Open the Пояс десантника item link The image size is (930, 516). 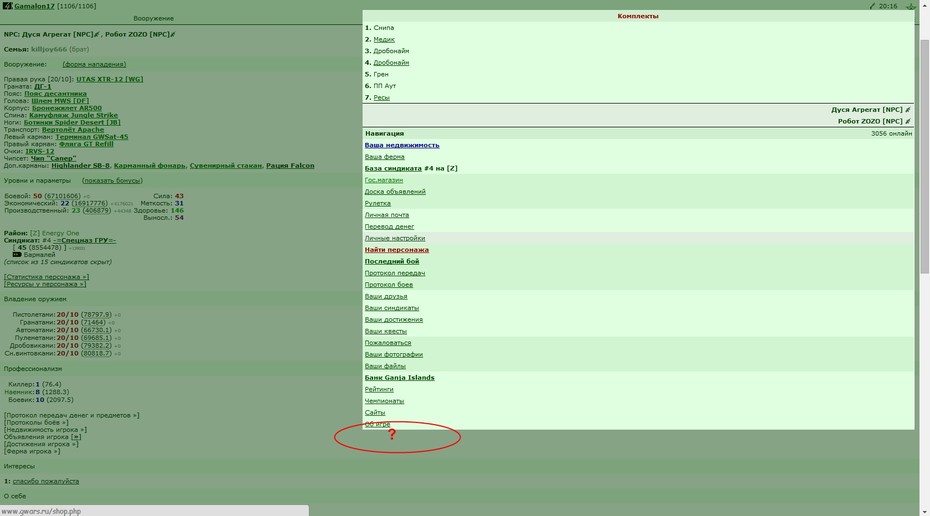(x=55, y=94)
